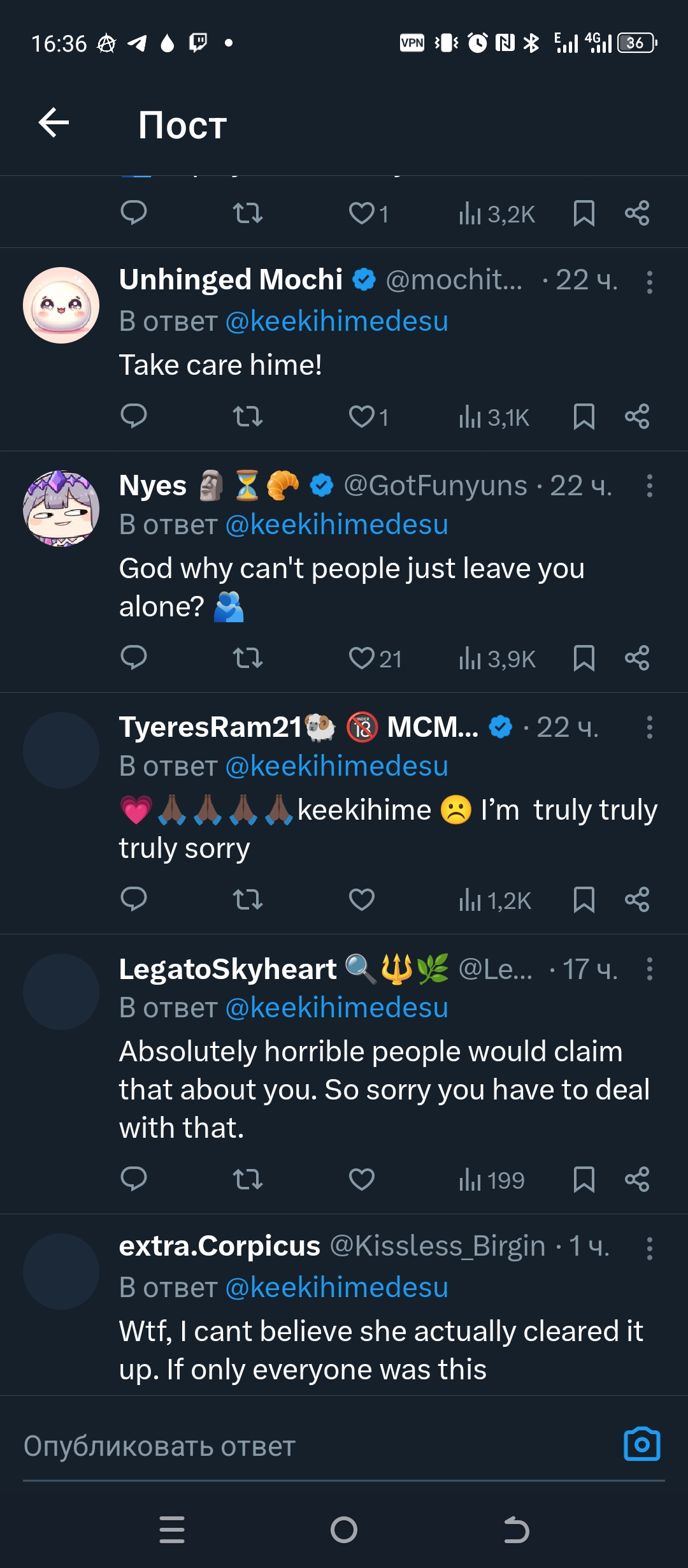Share Unhinged Mochi's reply
688x1568 pixels.
coord(637,416)
